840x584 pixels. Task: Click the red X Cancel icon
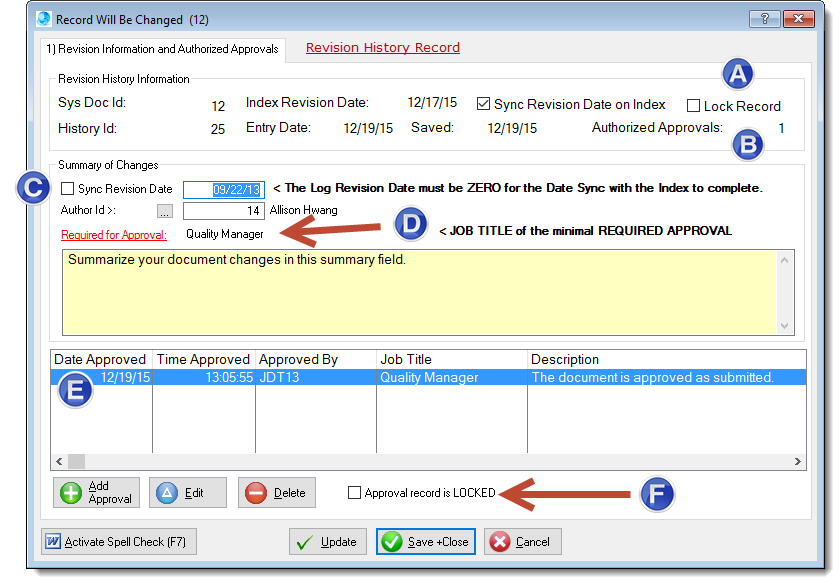coord(499,542)
